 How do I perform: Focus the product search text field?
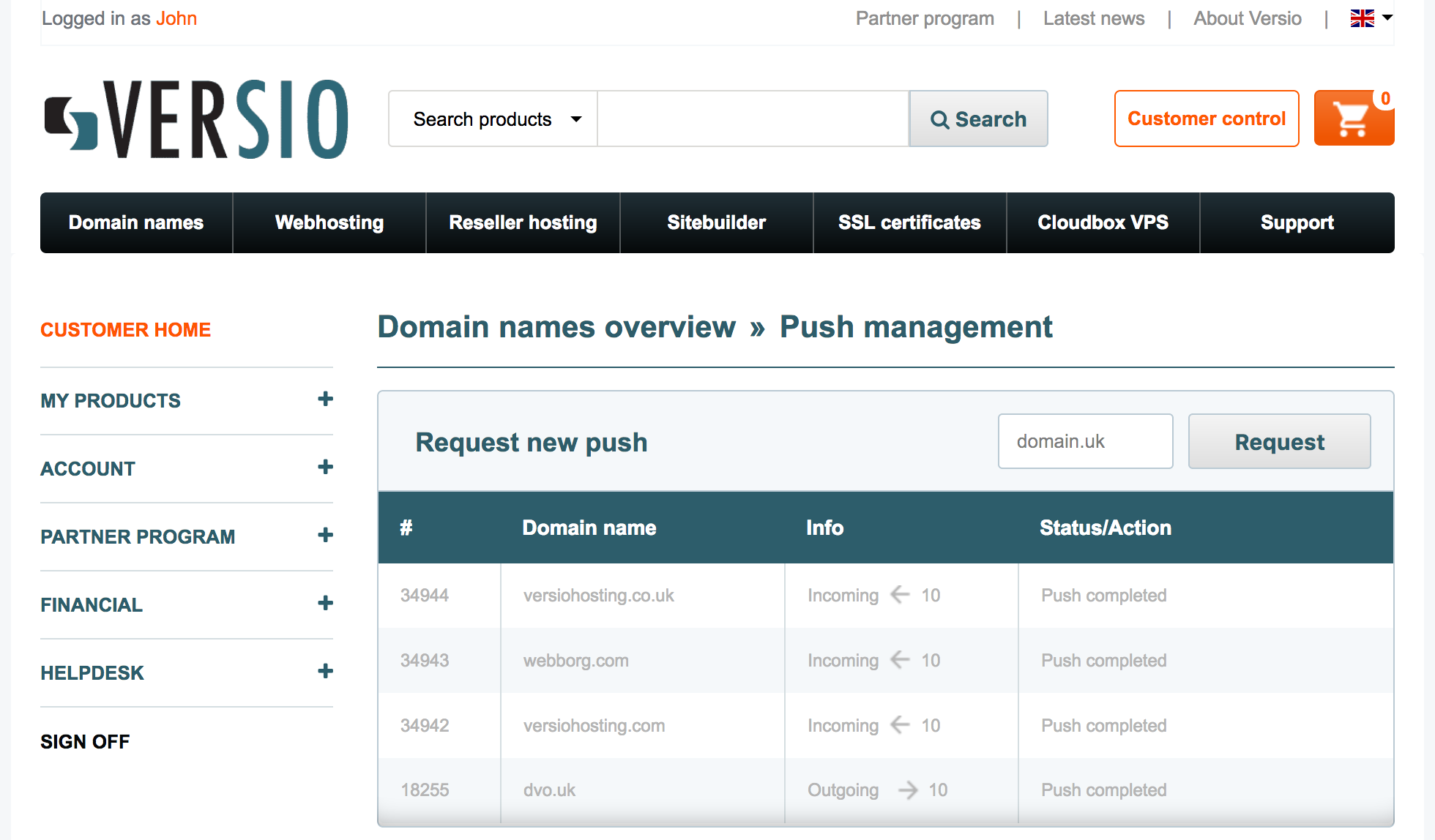pos(753,119)
